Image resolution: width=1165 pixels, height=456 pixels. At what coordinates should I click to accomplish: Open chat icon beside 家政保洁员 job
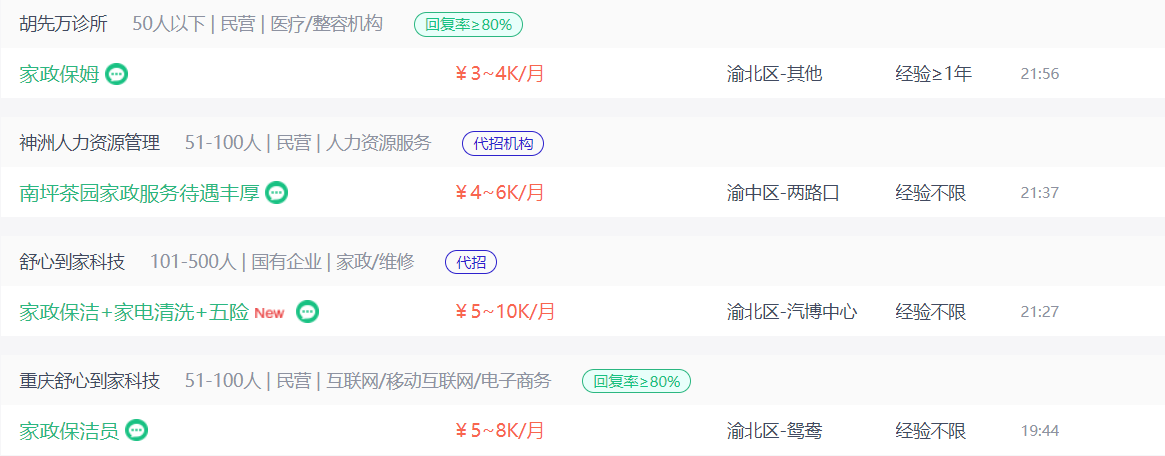(x=137, y=430)
